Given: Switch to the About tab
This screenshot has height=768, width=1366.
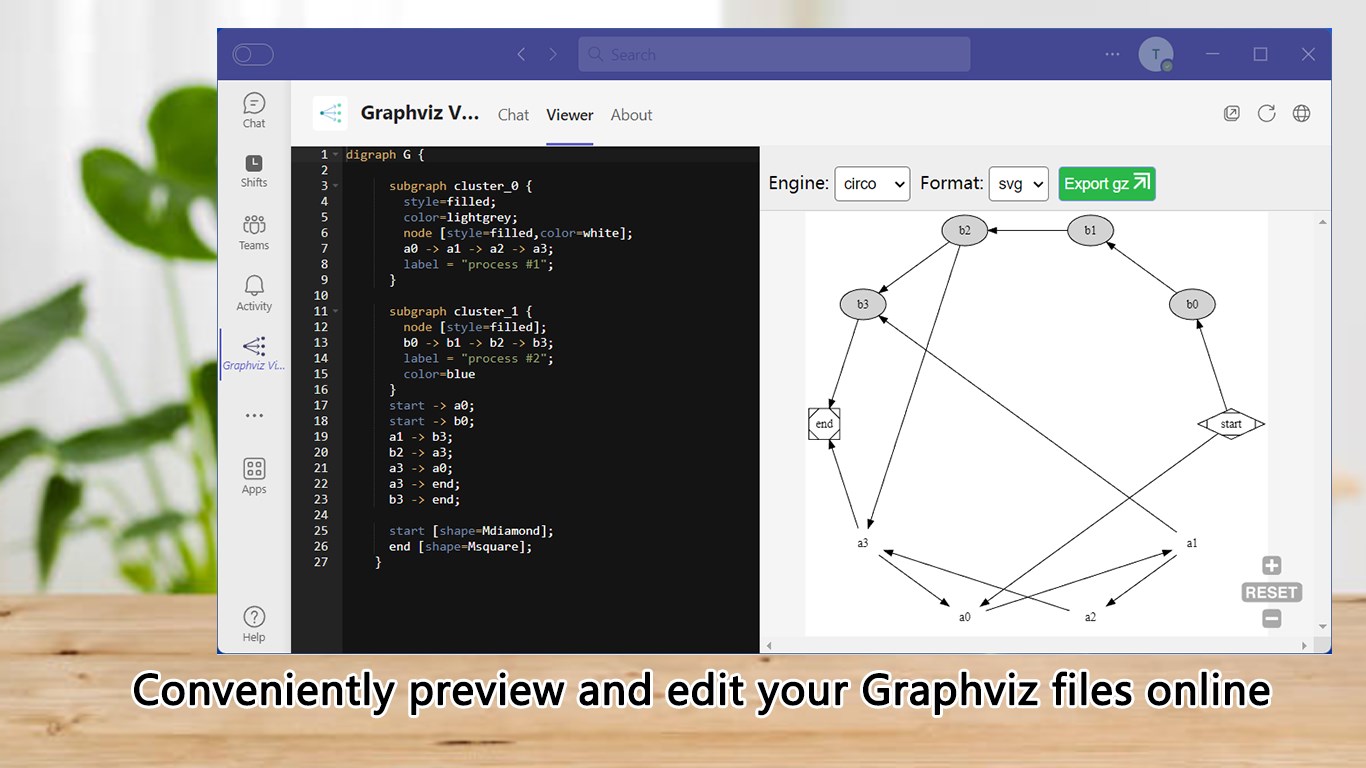Looking at the screenshot, I should coord(632,115).
